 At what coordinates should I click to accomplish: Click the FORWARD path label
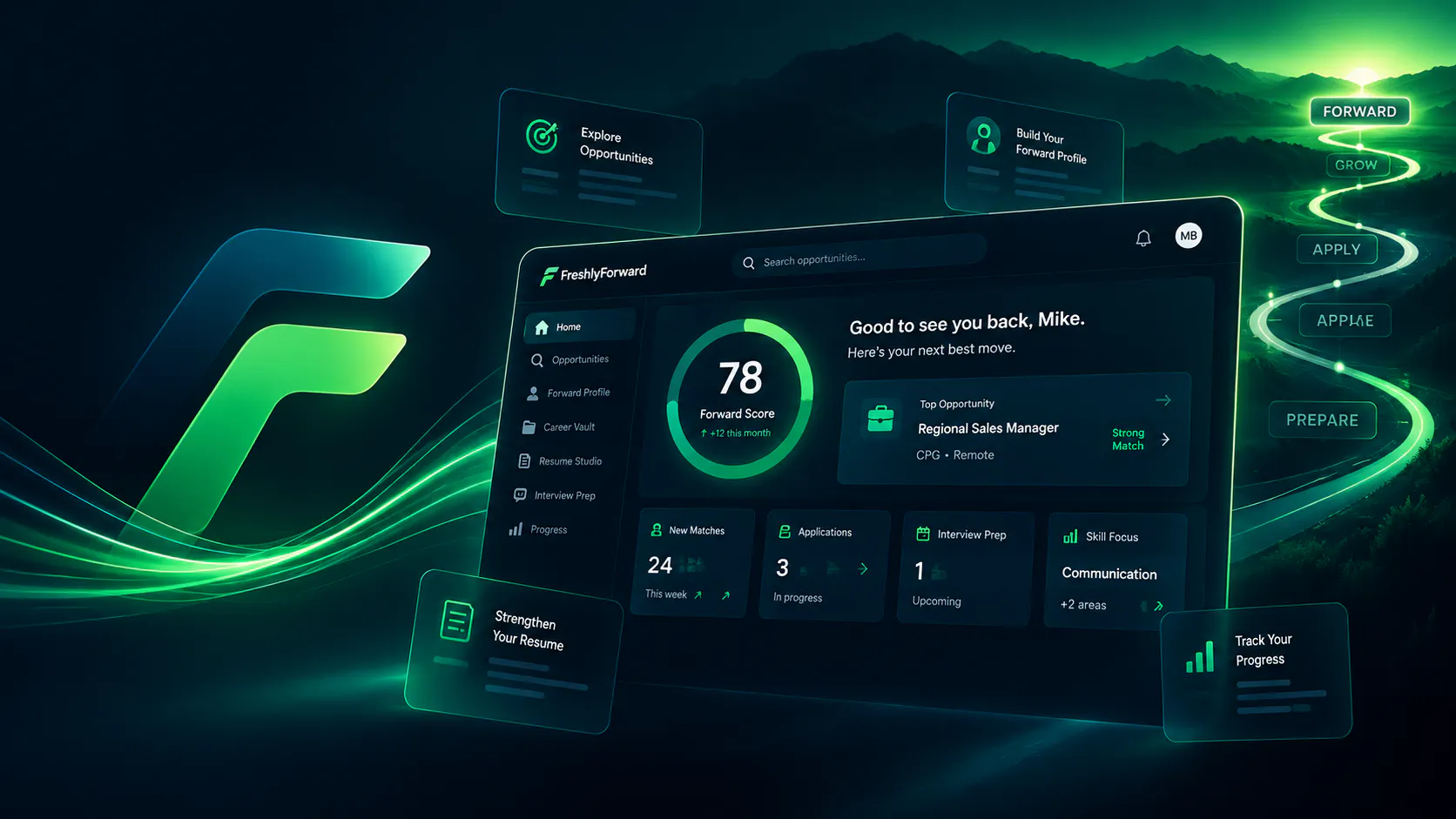[x=1359, y=111]
